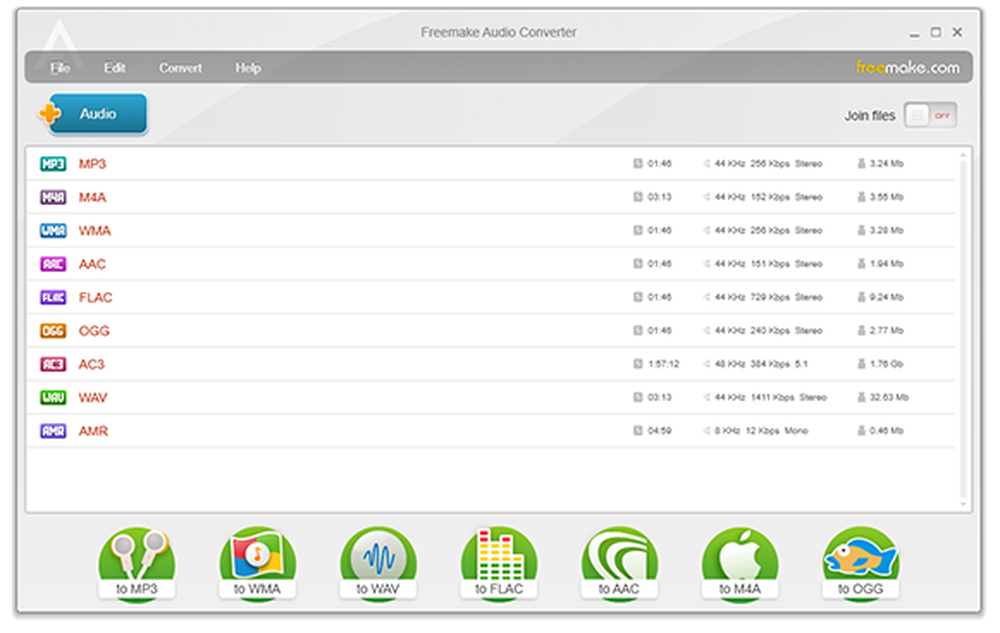Screen dimensions: 1000x633
Task: Open the Edit menu
Action: 115,68
